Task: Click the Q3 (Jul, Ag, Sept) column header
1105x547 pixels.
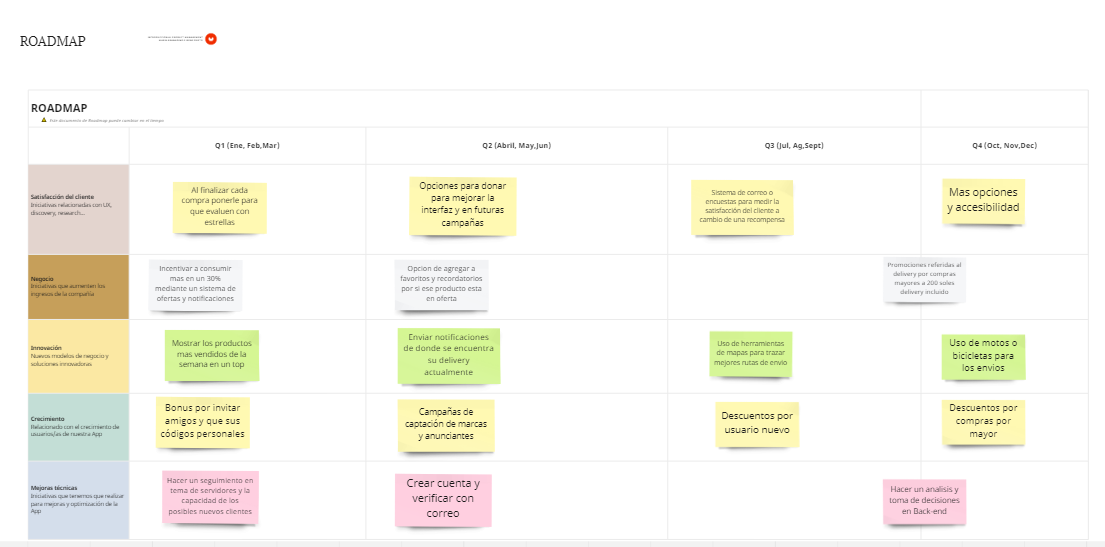Action: click(794, 146)
